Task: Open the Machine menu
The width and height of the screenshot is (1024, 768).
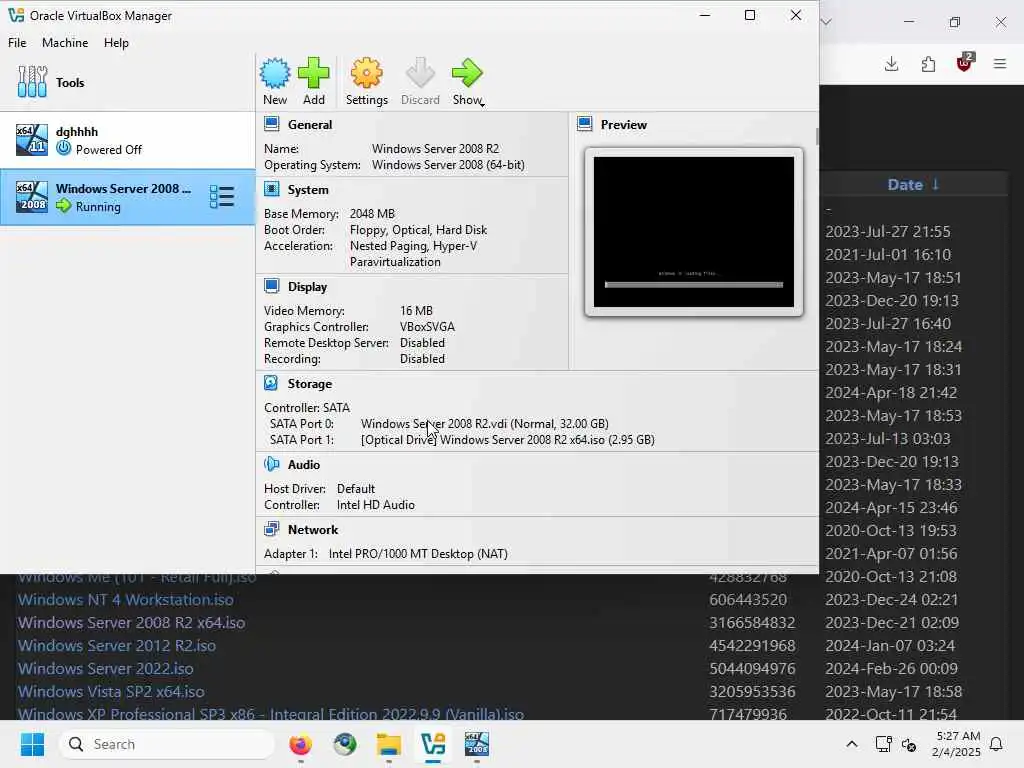Action: click(65, 42)
